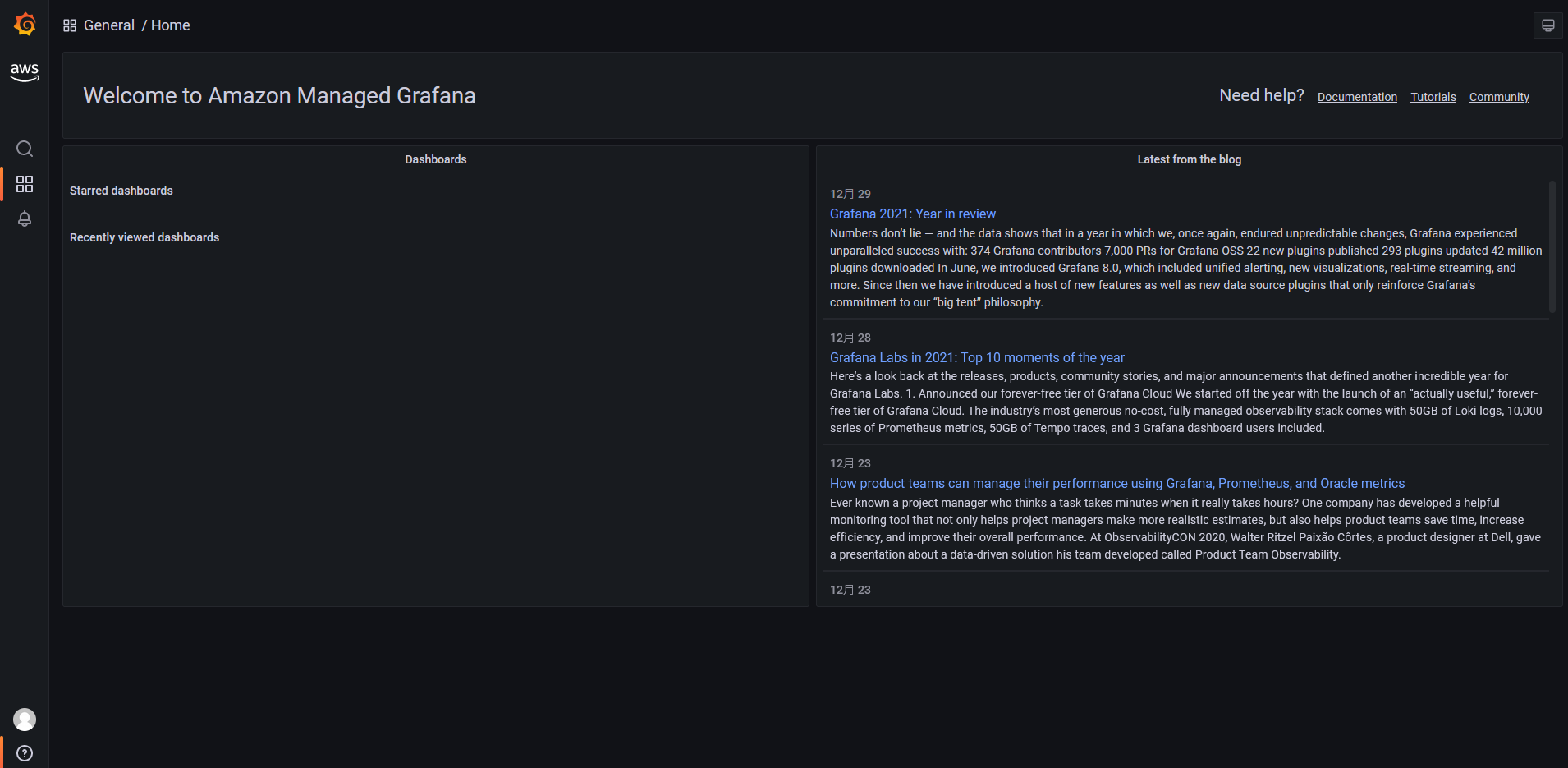Open the Oracle metrics product teams blog post
The height and width of the screenshot is (768, 1568).
pyautogui.click(x=1117, y=483)
